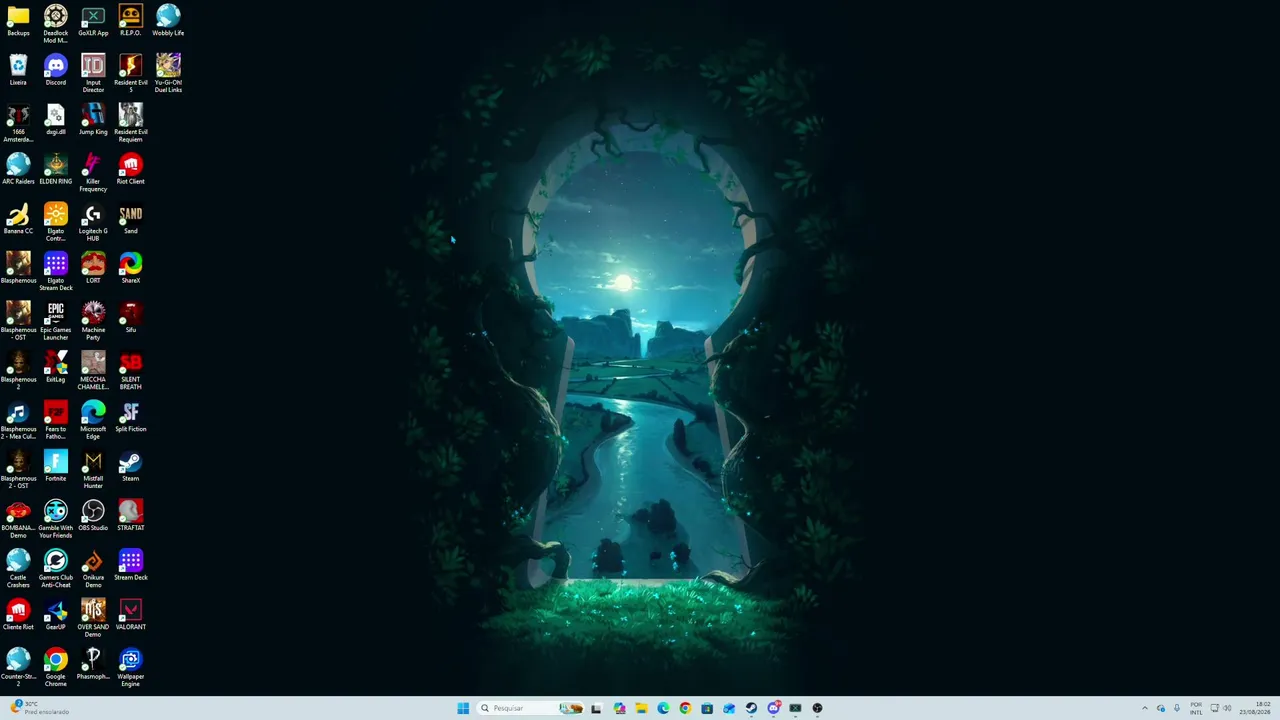This screenshot has width=1280, height=720.
Task: Open the taskbar clock and calendar
Action: click(x=1255, y=708)
